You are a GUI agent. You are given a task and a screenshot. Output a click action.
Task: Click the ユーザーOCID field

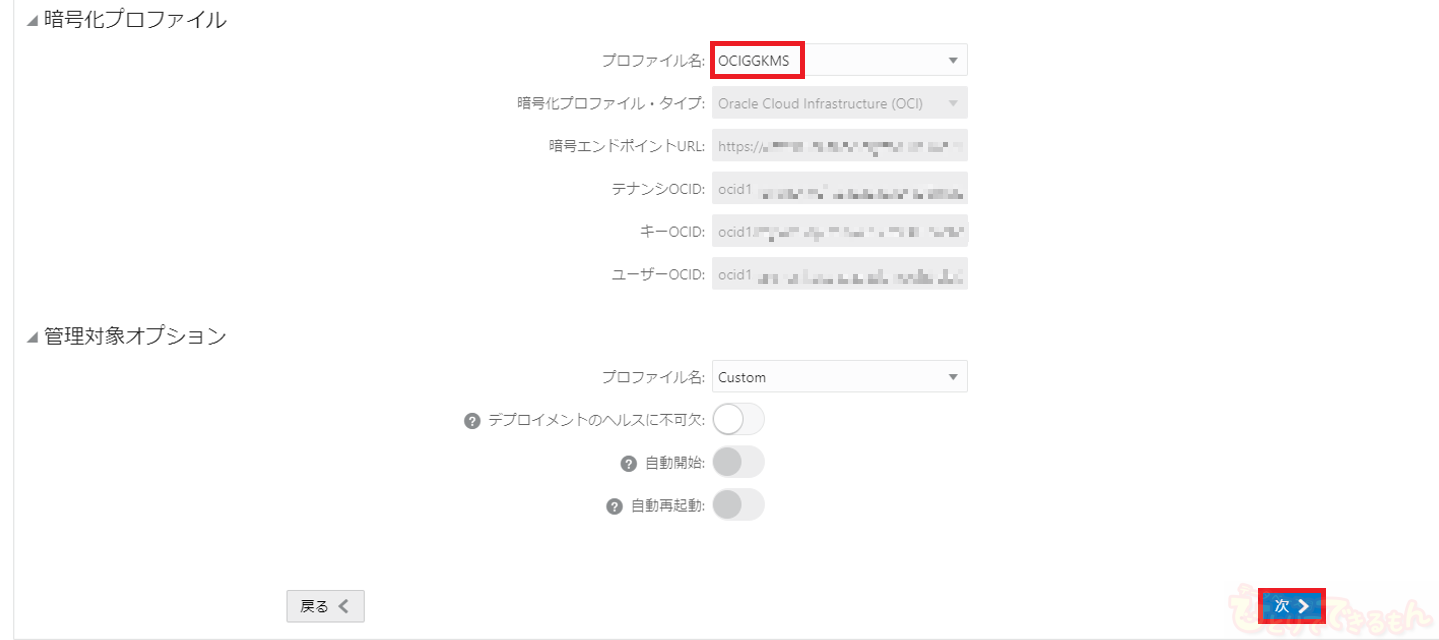pyautogui.click(x=839, y=275)
